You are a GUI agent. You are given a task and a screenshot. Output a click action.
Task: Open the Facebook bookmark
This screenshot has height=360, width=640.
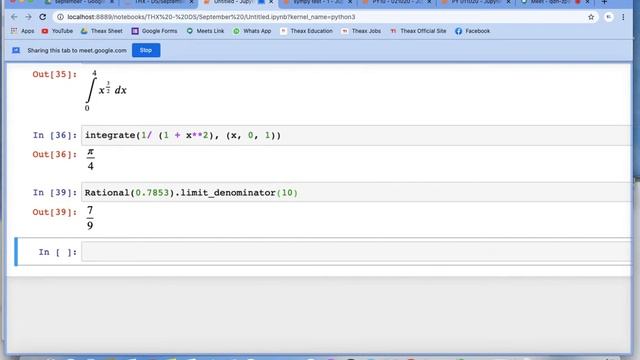pyautogui.click(x=472, y=31)
